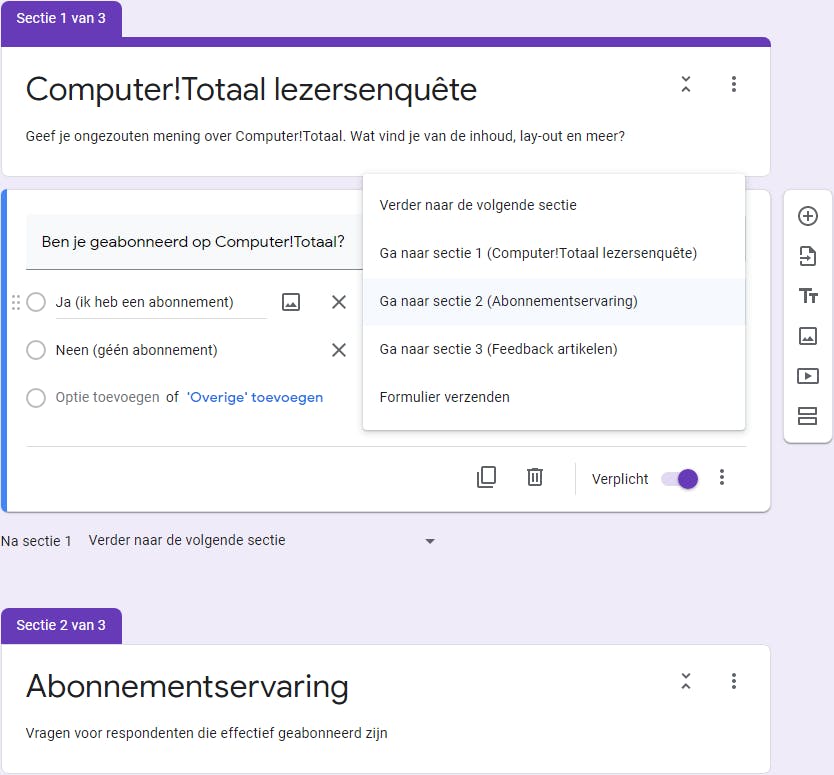The height and width of the screenshot is (775, 834).
Task: Click radio button next to 'Optie toevoegen'
Action: tap(36, 397)
